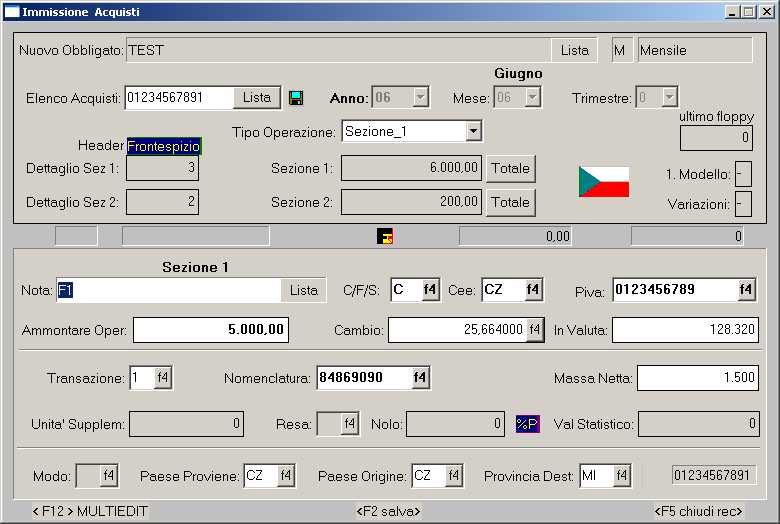Click the Modo input field
The image size is (780, 524).
[88, 476]
